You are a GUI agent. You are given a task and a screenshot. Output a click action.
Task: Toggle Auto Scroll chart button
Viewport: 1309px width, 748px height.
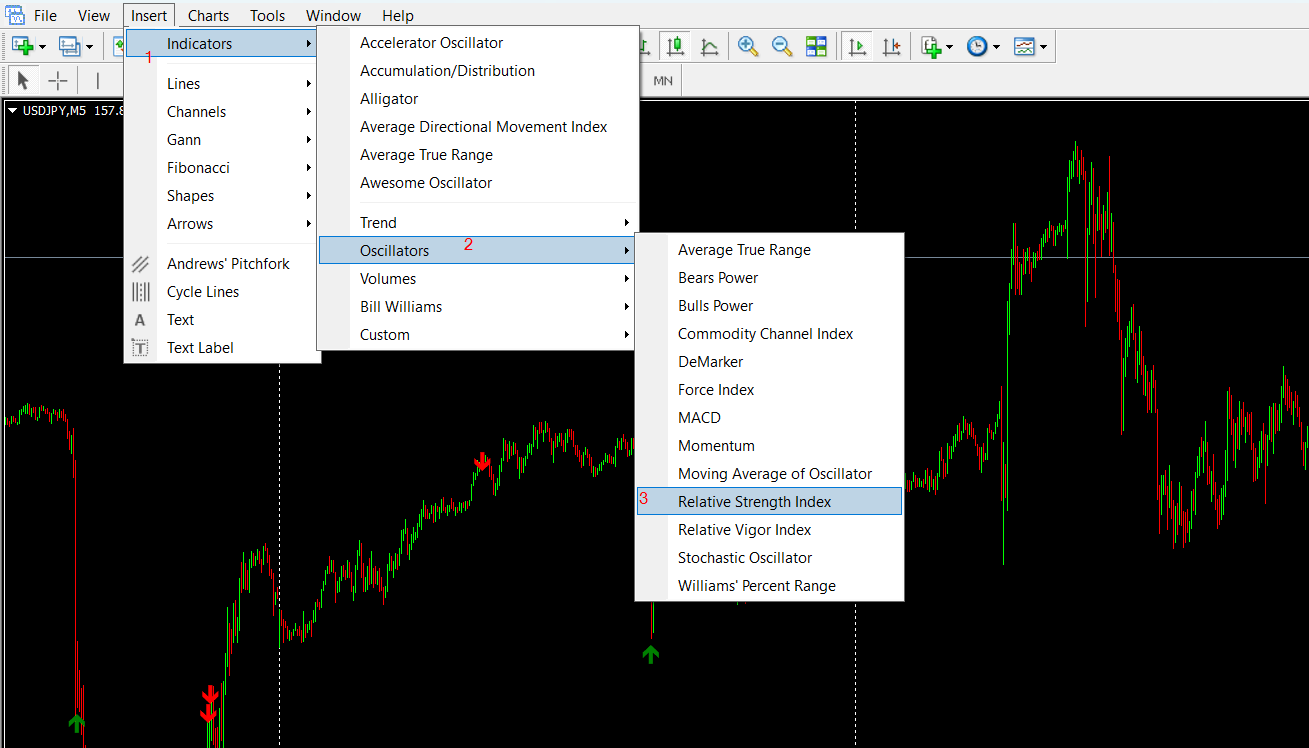click(857, 46)
